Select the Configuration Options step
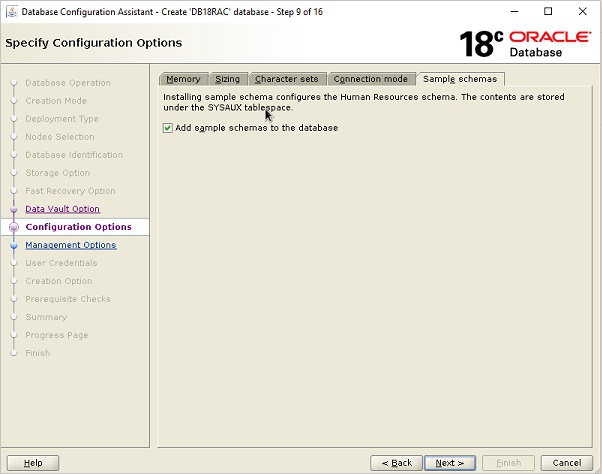Image resolution: width=602 pixels, height=474 pixels. [78, 227]
